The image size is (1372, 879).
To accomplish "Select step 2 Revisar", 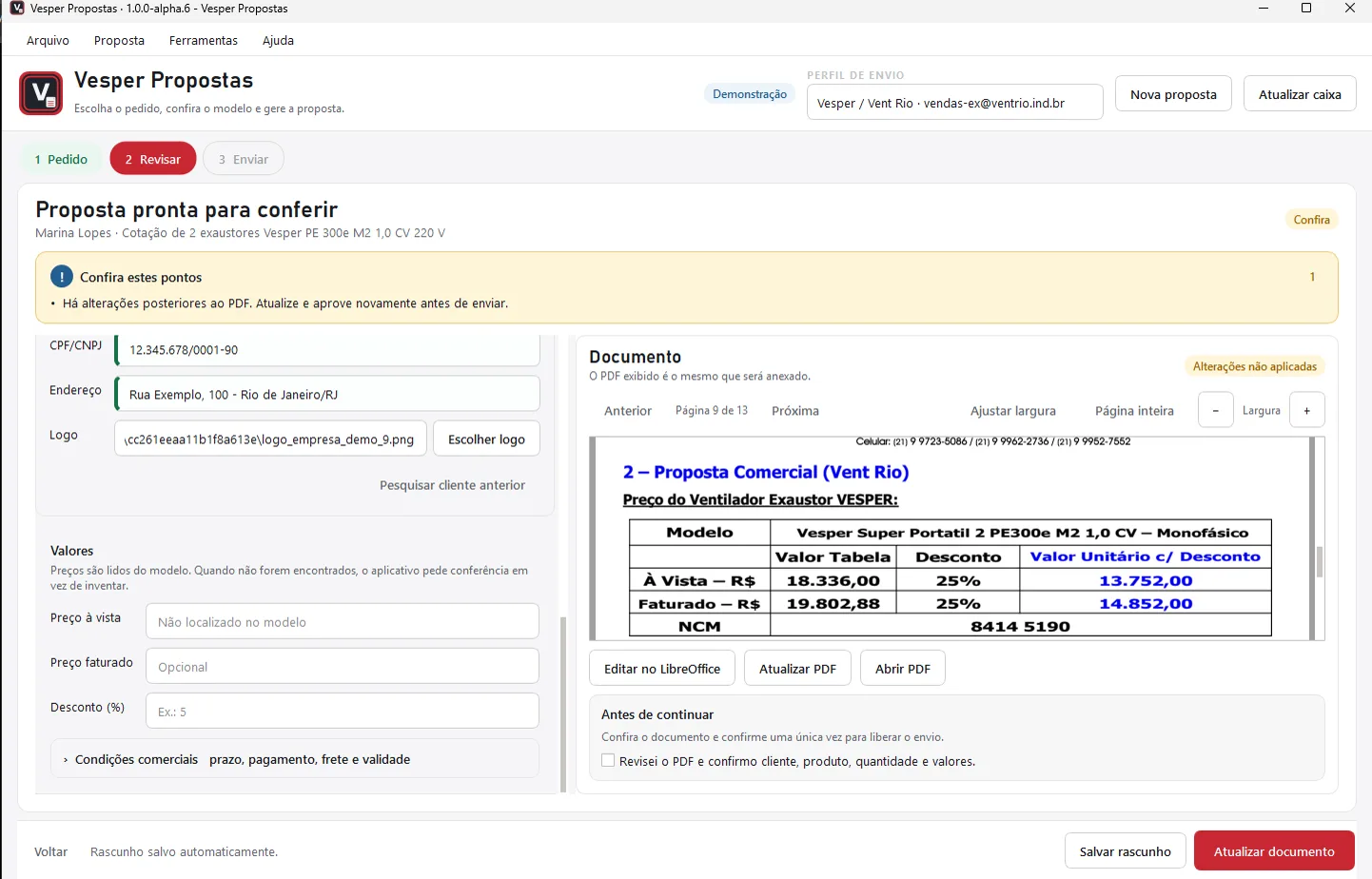I will [153, 159].
